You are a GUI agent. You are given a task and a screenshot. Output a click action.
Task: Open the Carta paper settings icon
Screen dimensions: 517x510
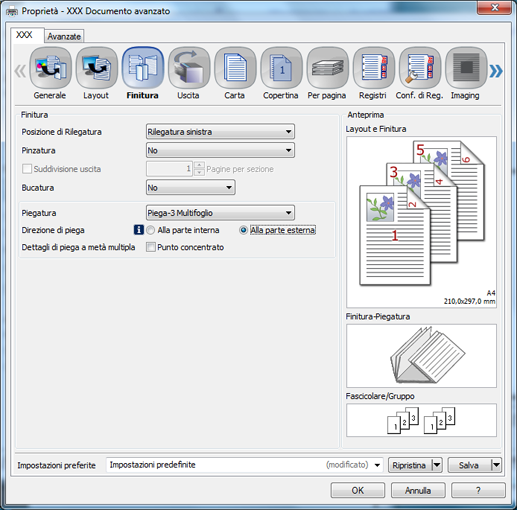tap(235, 68)
